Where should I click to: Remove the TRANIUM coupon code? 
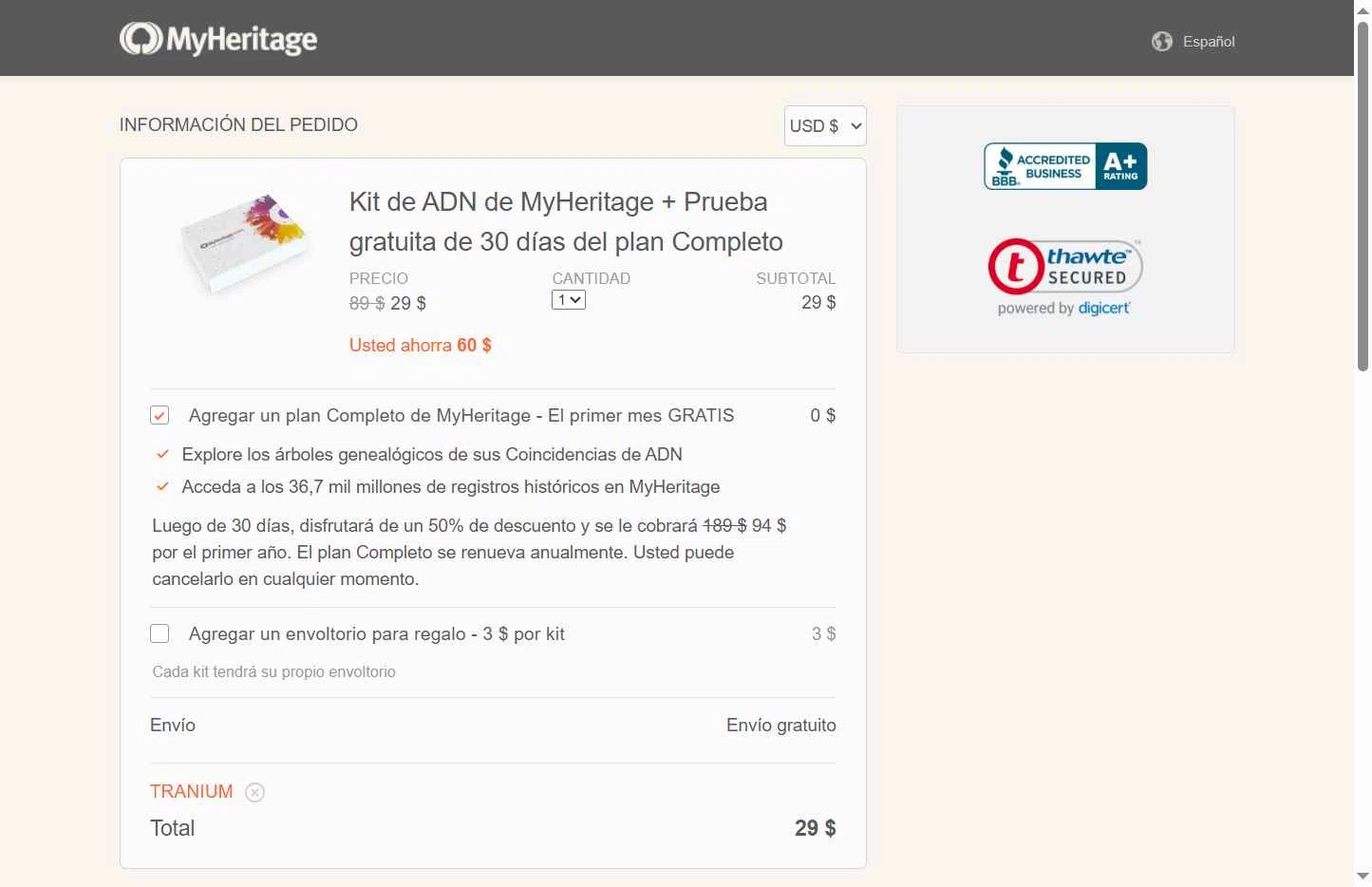coord(254,792)
